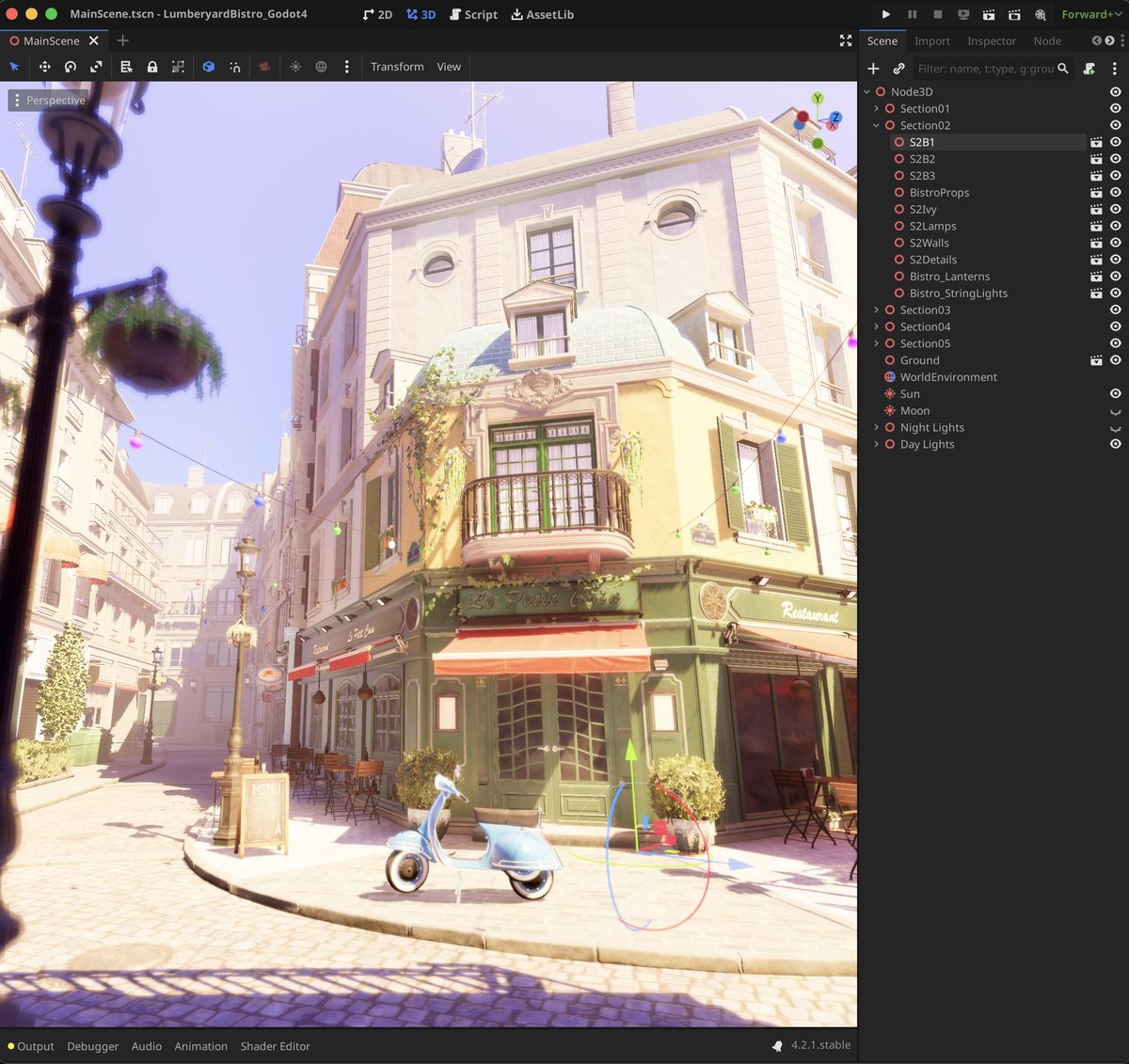Open the Perspective view menu
1129x1064 pixels.
pos(49,100)
